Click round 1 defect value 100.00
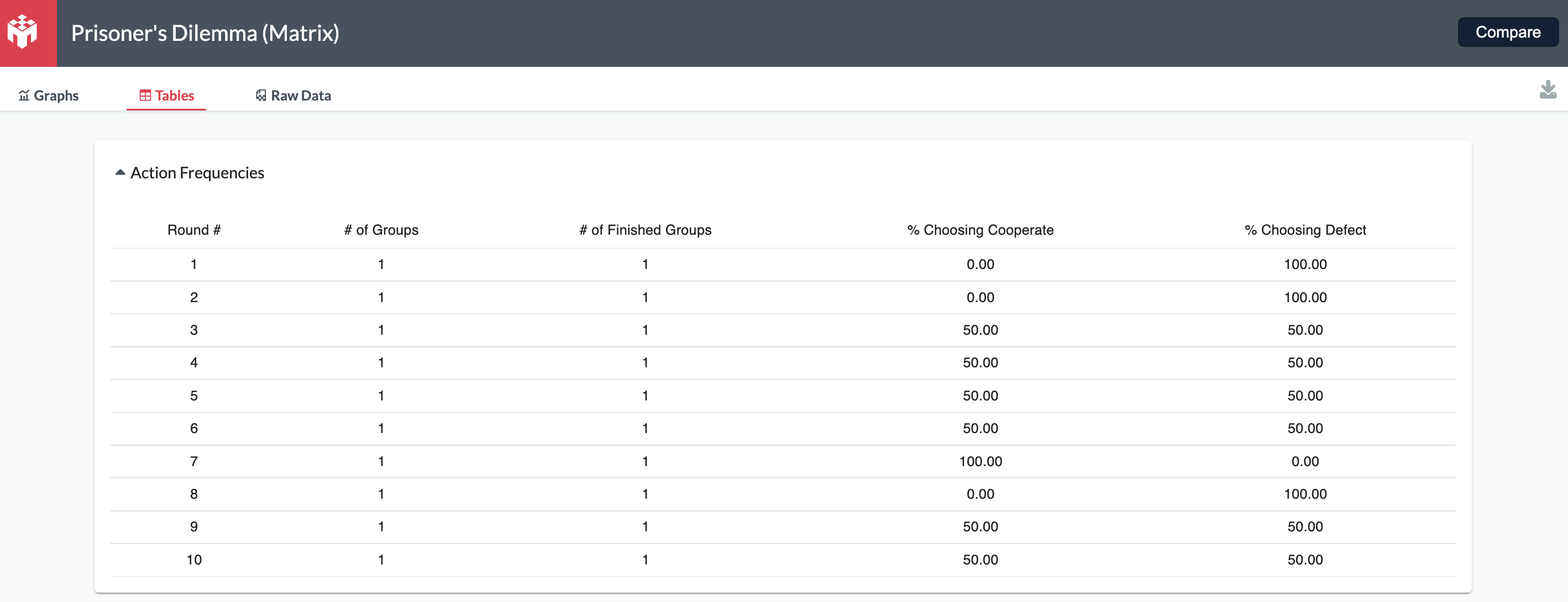 pos(1305,265)
